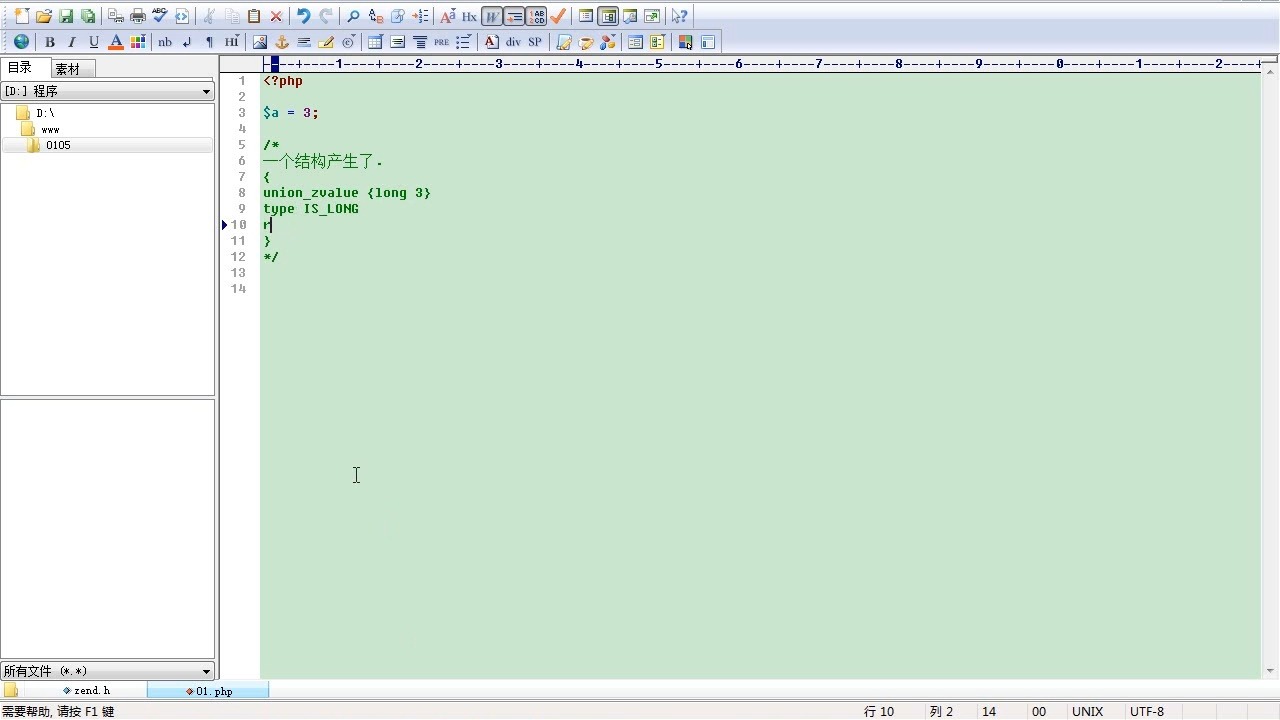Image resolution: width=1280 pixels, height=720 pixels.
Task: Apply Underline HTML tag U icon
Action: (x=94, y=42)
